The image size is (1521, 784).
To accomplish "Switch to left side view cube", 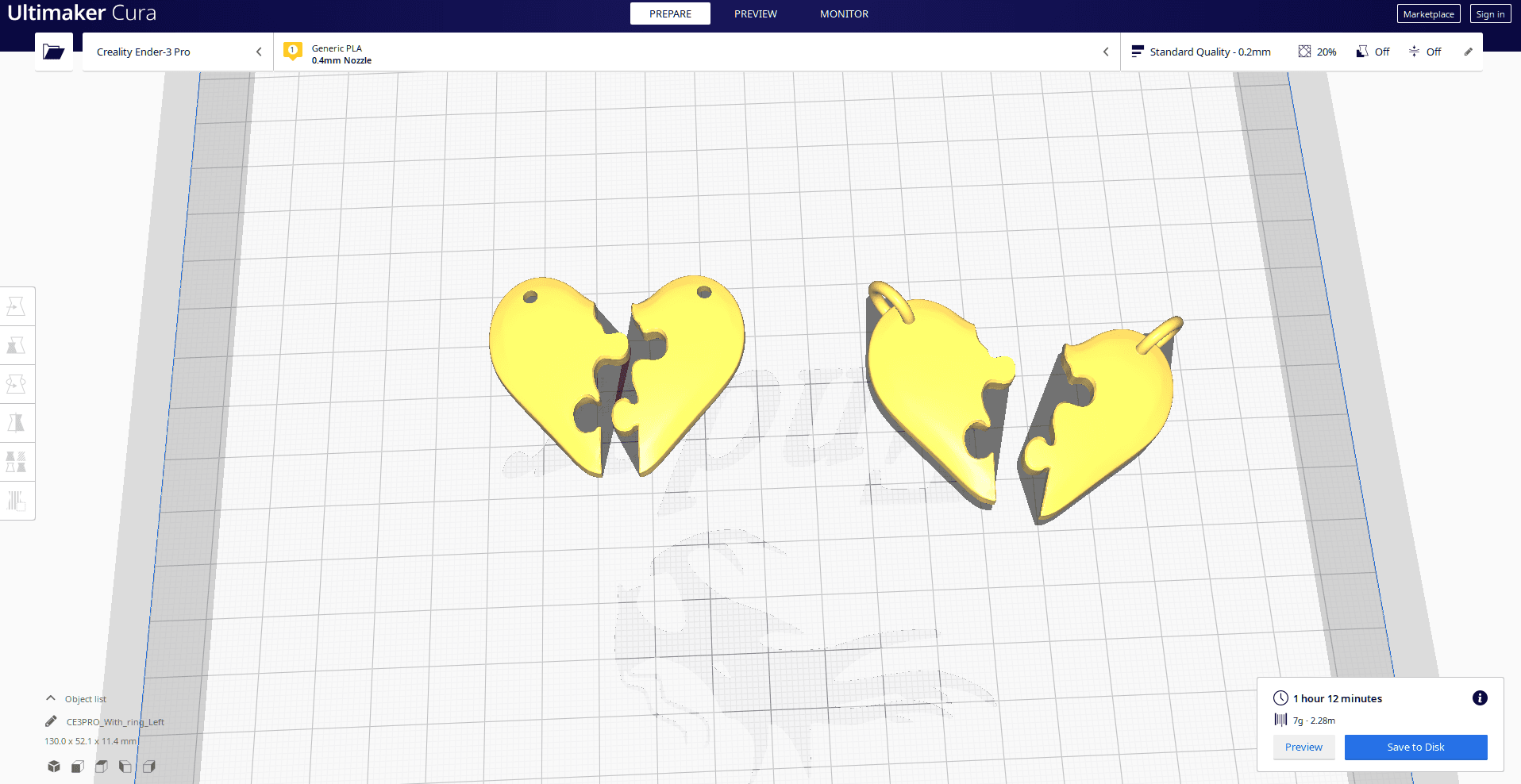I will (x=125, y=767).
